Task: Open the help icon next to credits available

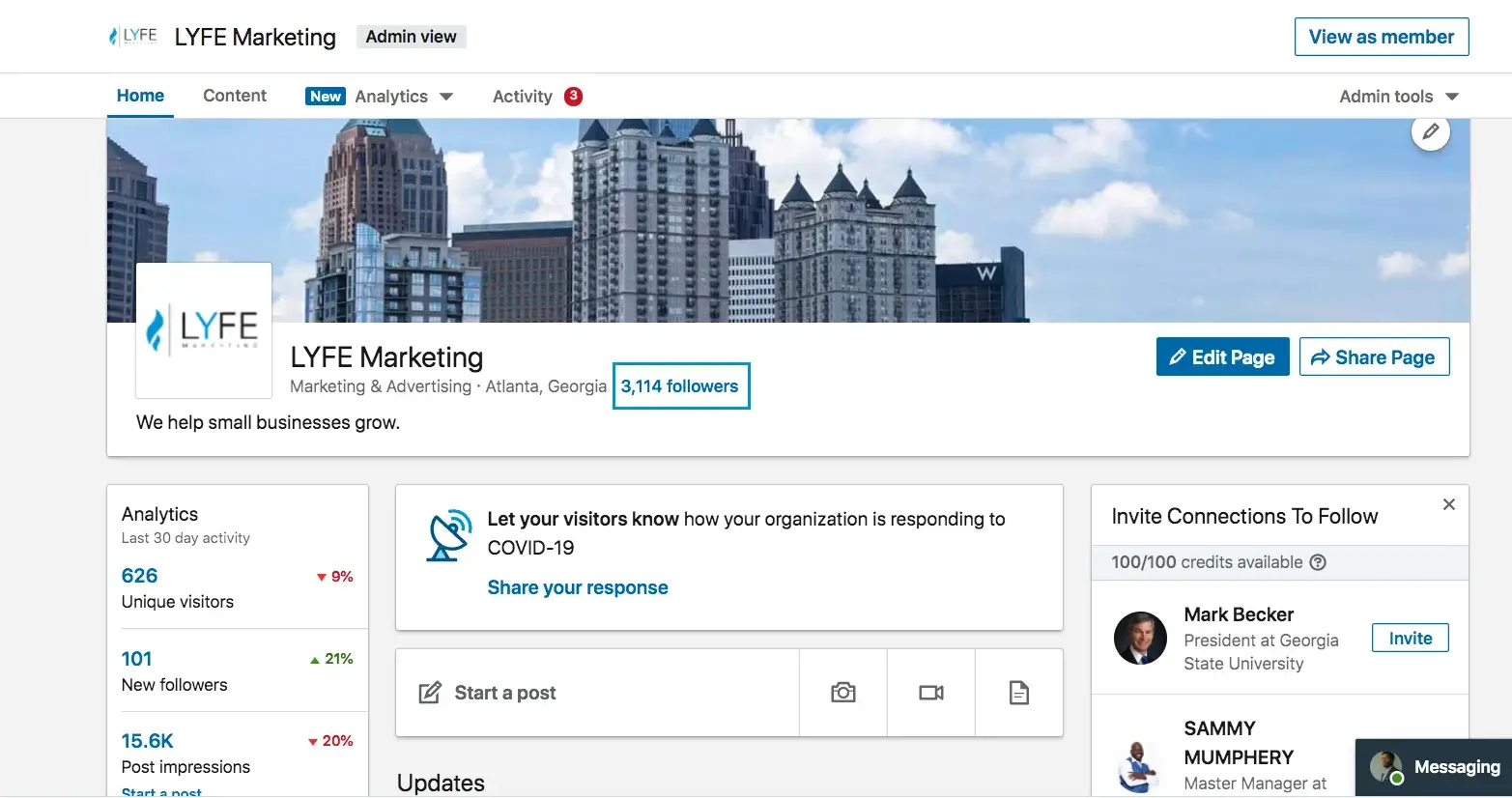Action: [x=1318, y=561]
